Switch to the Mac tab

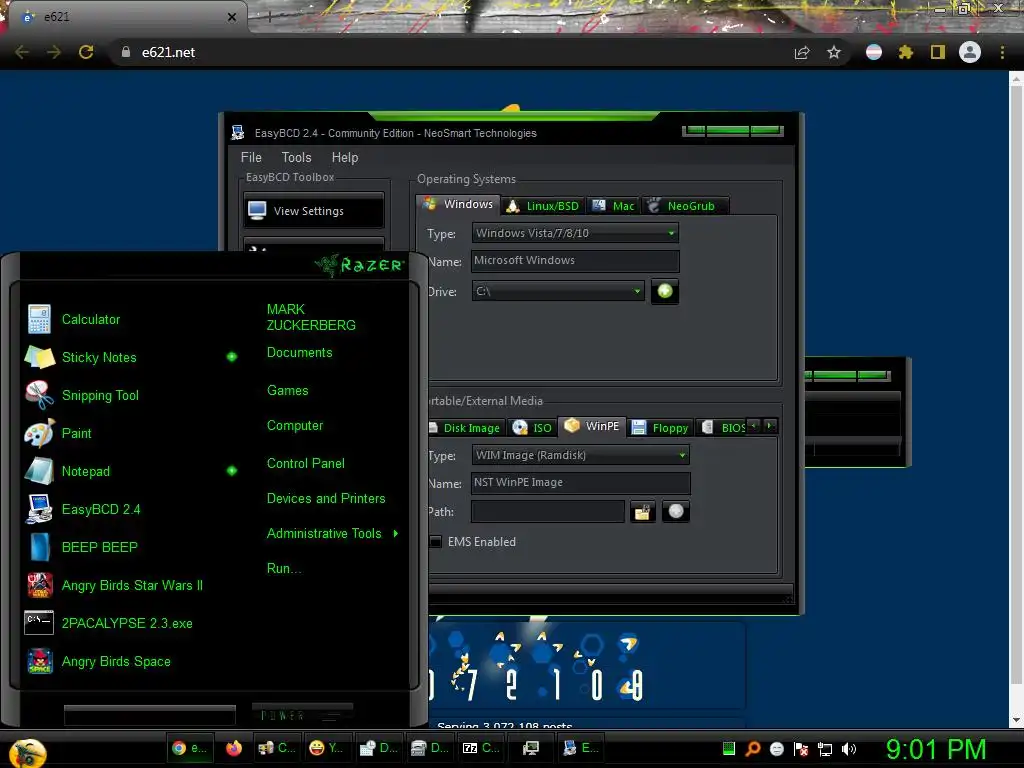pos(613,206)
